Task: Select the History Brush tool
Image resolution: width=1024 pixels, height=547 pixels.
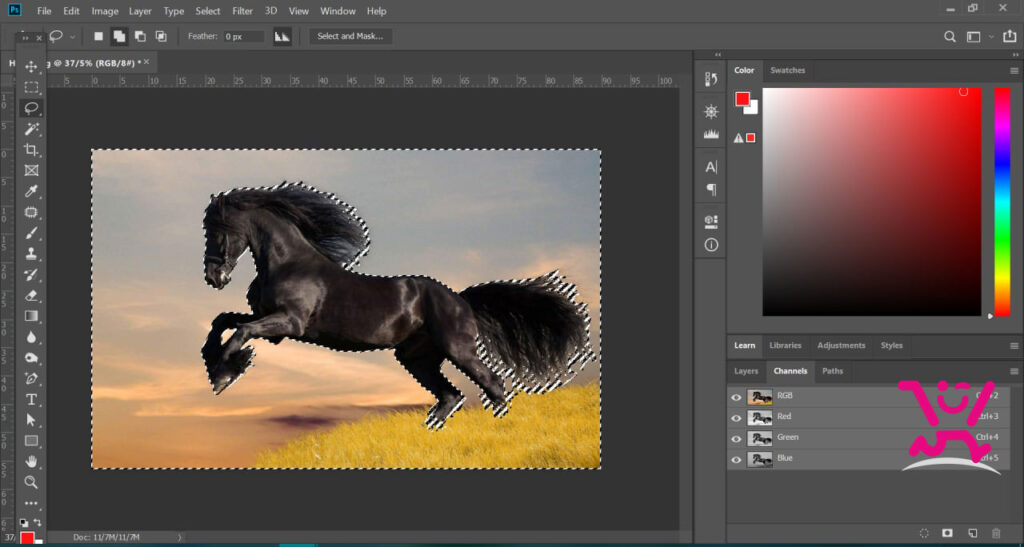Action: (31, 275)
